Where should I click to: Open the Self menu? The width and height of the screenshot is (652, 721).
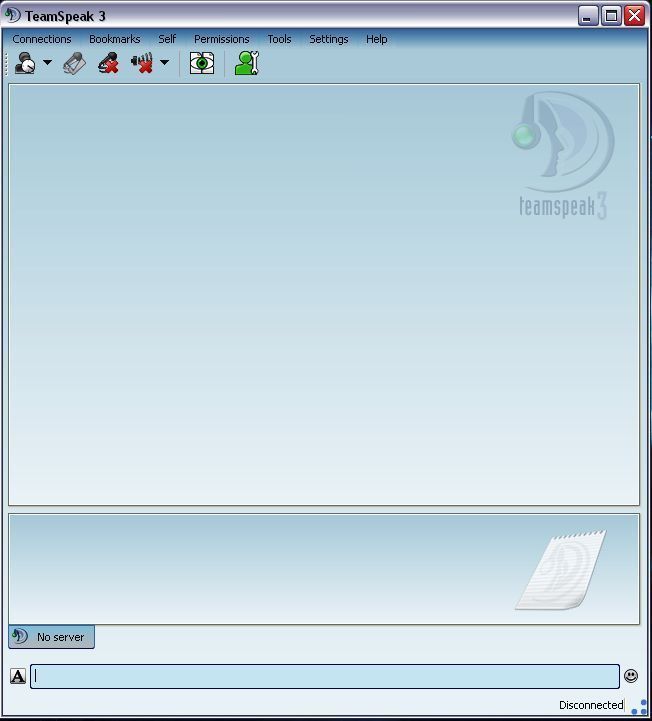click(x=167, y=39)
